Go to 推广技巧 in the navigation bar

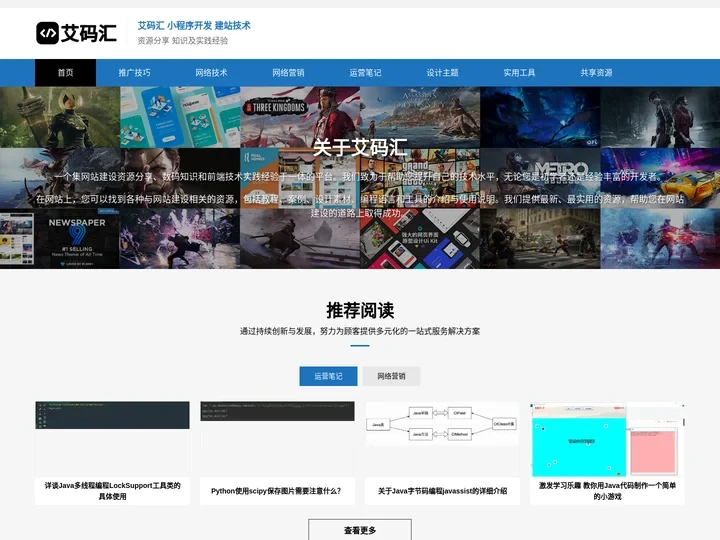pos(134,73)
